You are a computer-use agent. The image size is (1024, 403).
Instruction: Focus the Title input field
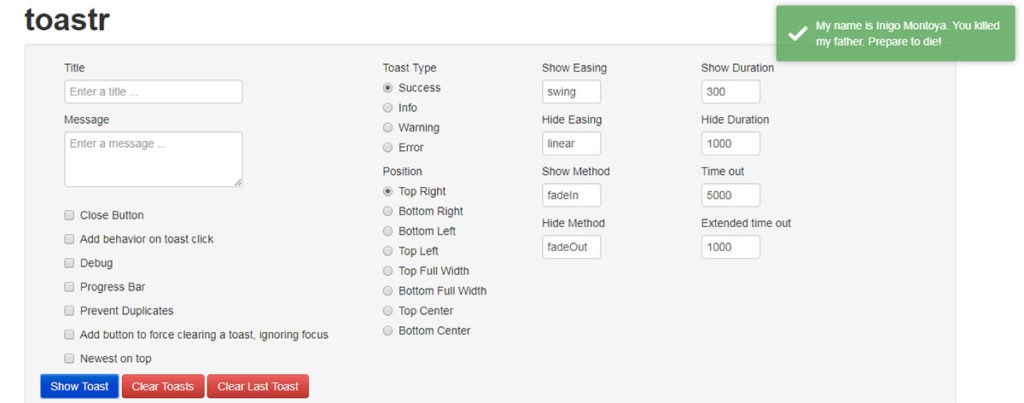(153, 92)
